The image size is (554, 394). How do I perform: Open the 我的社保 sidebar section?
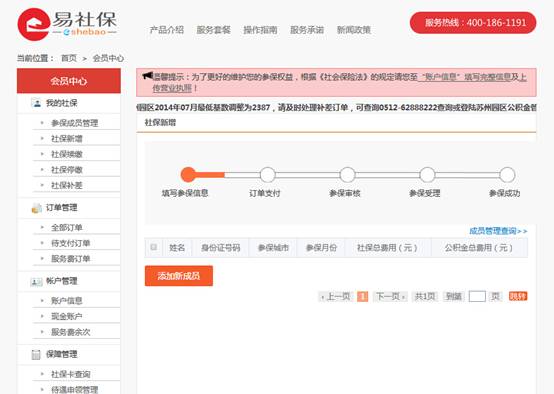(x=61, y=103)
